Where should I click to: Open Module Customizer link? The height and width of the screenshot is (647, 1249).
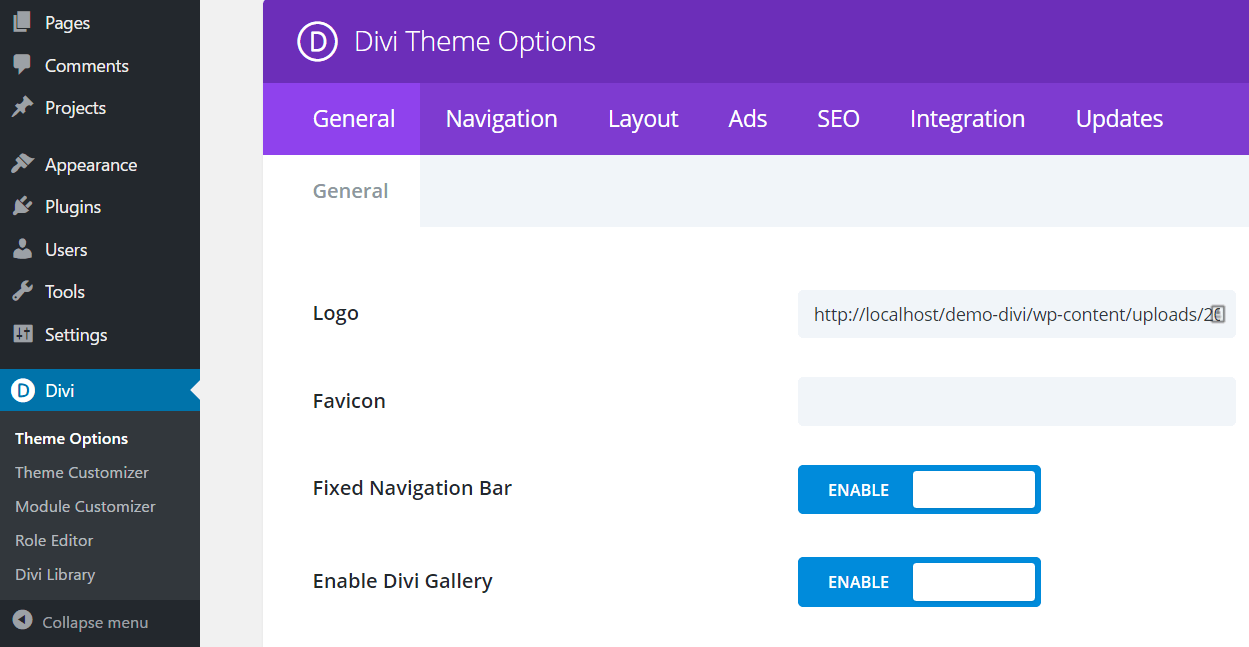coord(85,506)
